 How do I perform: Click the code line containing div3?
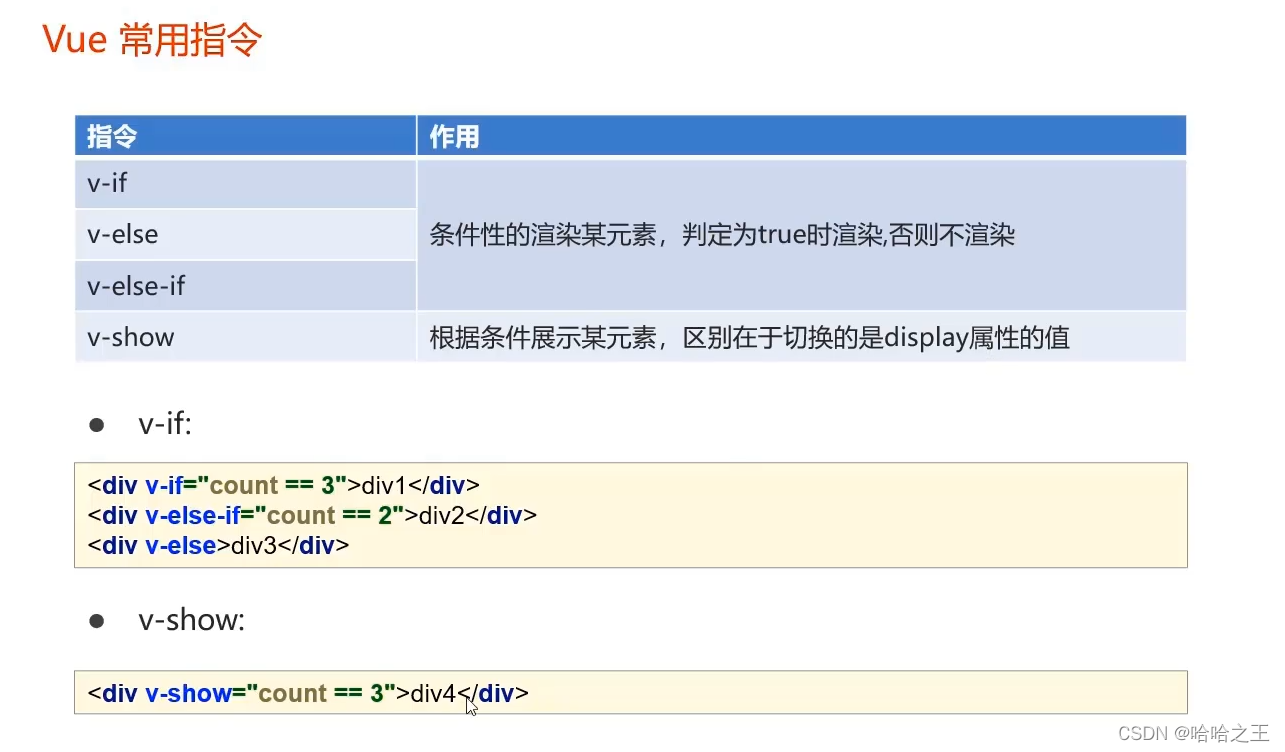point(218,546)
